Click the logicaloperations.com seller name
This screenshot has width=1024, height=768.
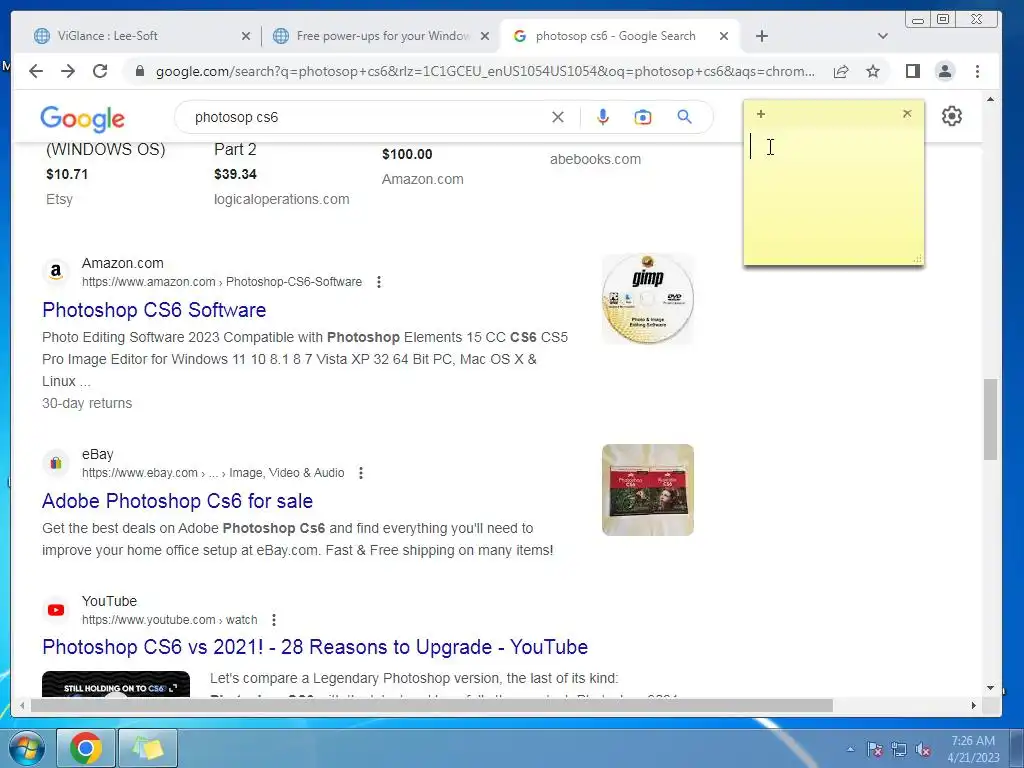coord(281,199)
